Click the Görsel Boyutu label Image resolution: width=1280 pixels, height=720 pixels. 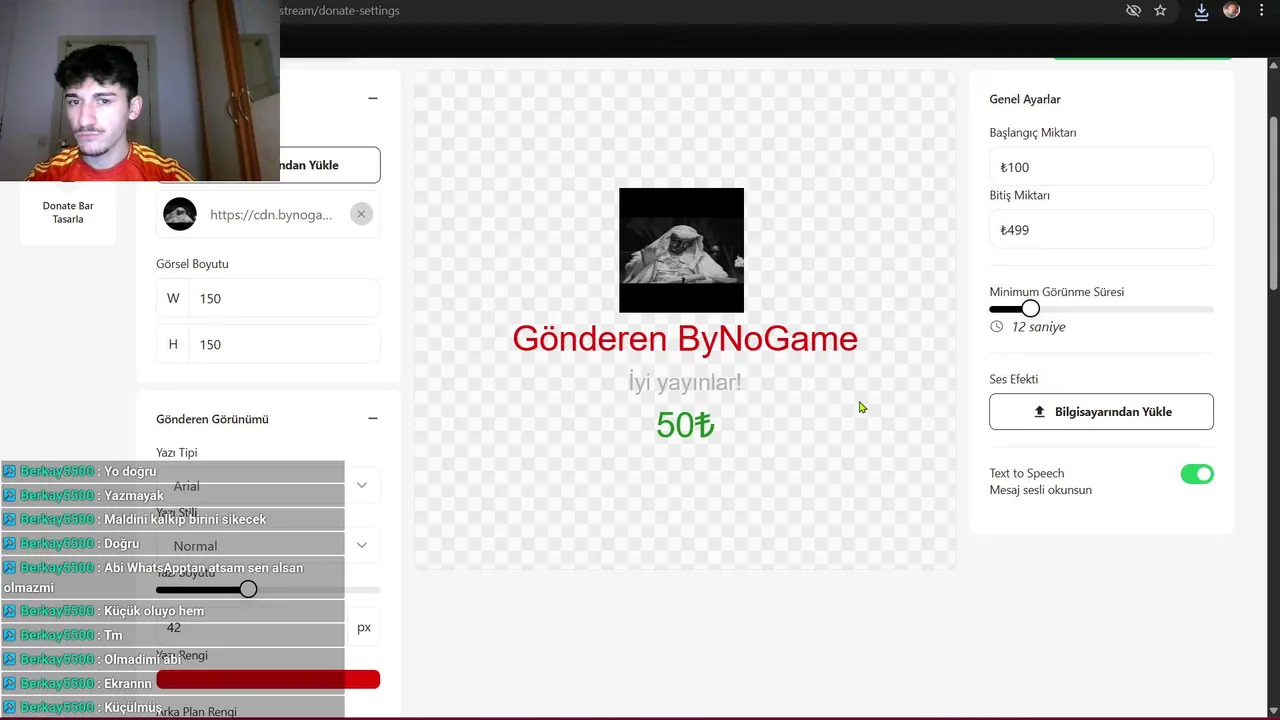click(x=192, y=264)
